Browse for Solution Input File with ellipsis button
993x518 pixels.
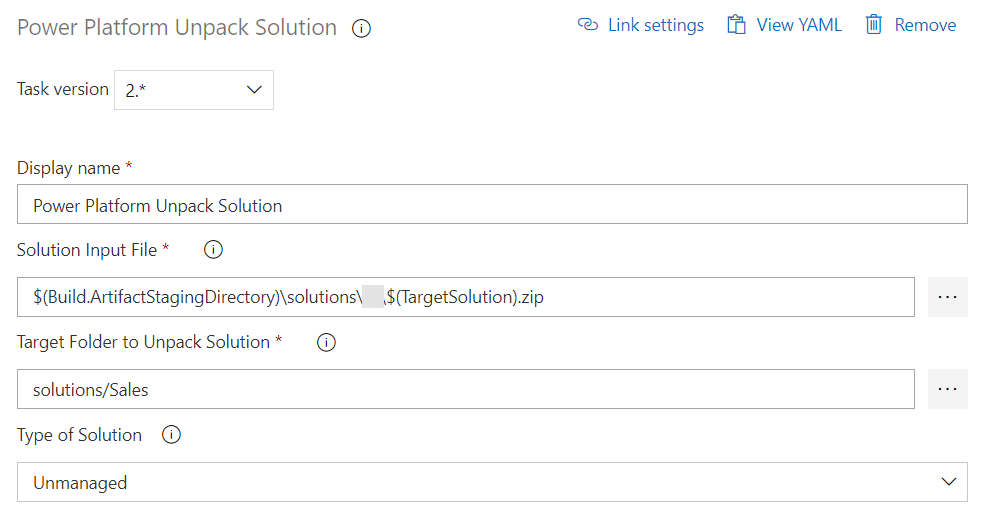tap(947, 297)
